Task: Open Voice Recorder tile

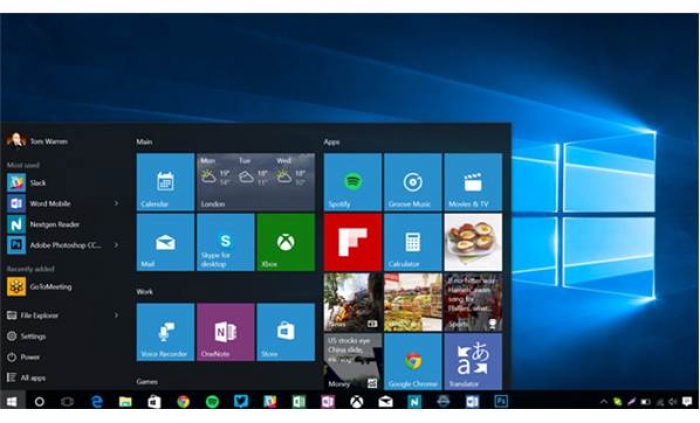Action: (x=165, y=332)
